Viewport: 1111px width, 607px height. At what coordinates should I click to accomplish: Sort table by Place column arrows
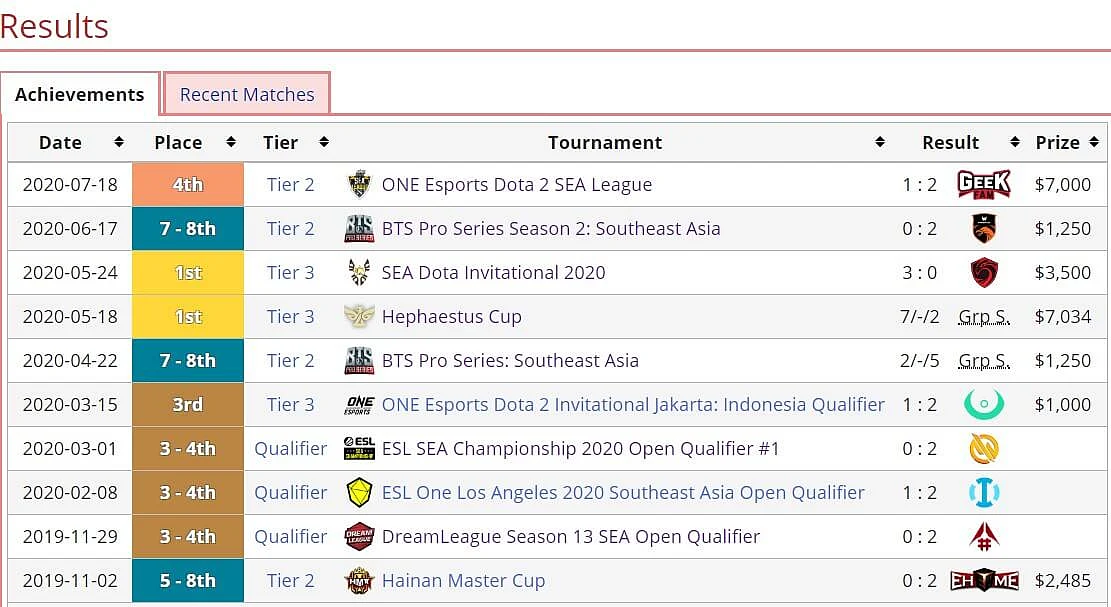tap(231, 142)
